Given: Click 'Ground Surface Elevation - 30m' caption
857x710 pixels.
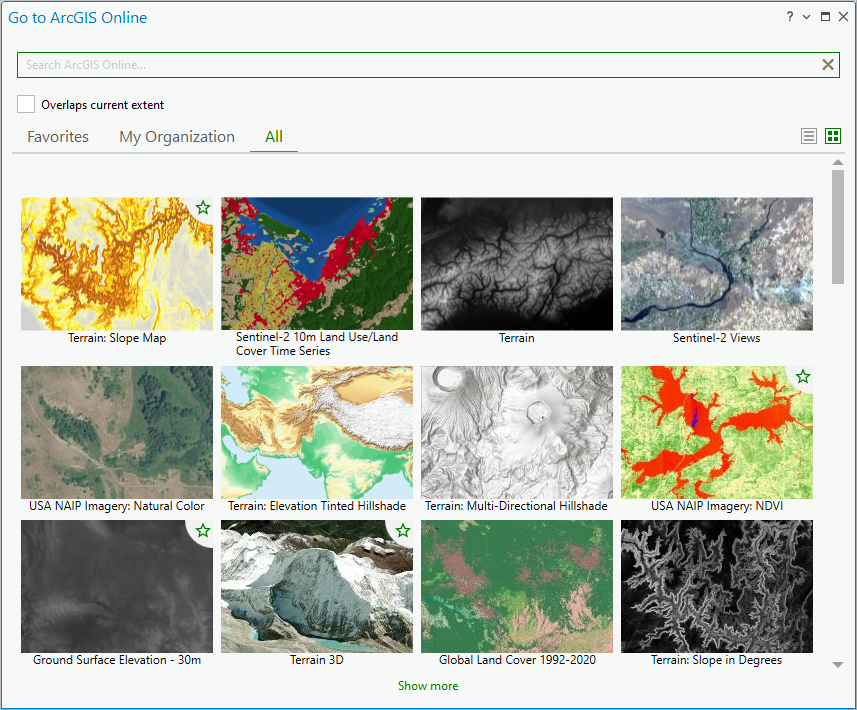Looking at the screenshot, I should click(x=117, y=660).
